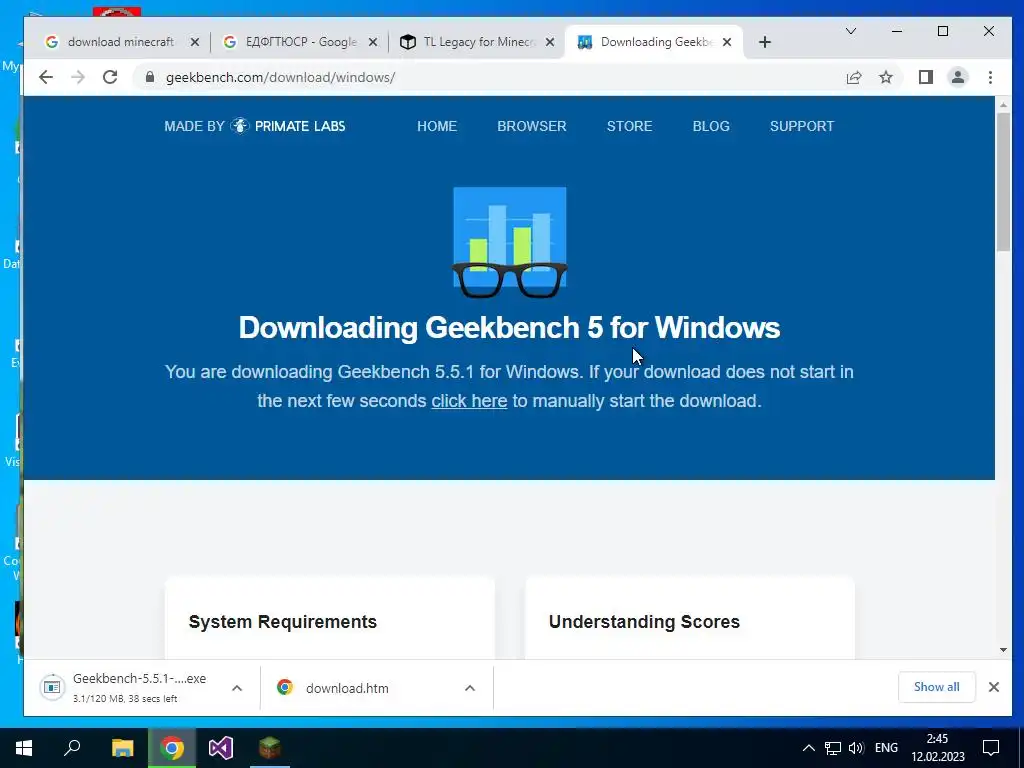Open the HOME navigation link

coord(437,126)
